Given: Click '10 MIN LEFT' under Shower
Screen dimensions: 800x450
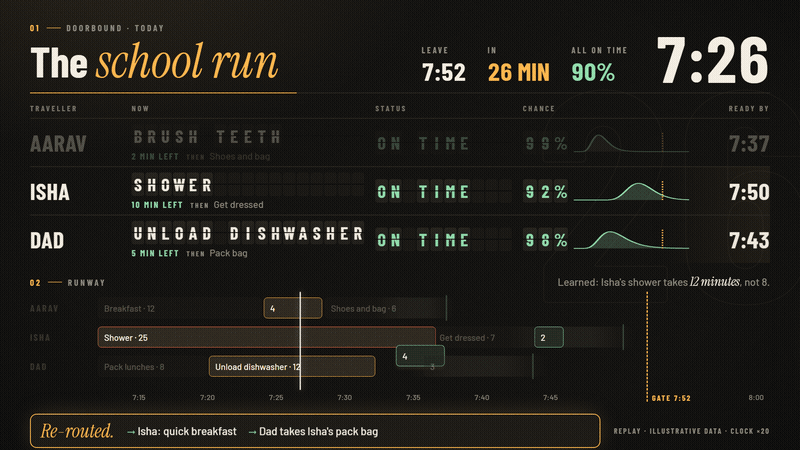Looking at the screenshot, I should click(x=157, y=205).
